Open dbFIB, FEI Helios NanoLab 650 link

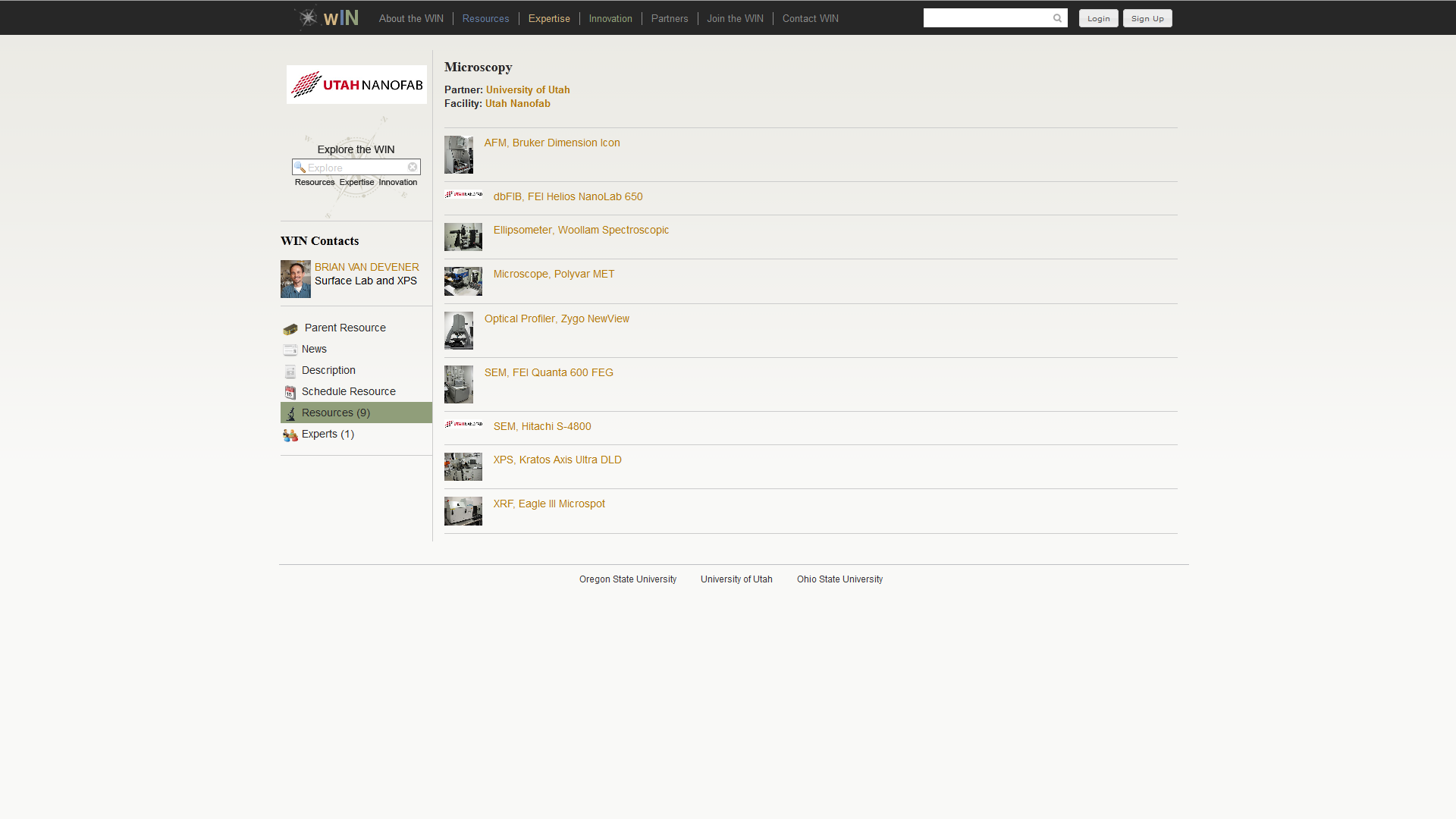point(568,196)
